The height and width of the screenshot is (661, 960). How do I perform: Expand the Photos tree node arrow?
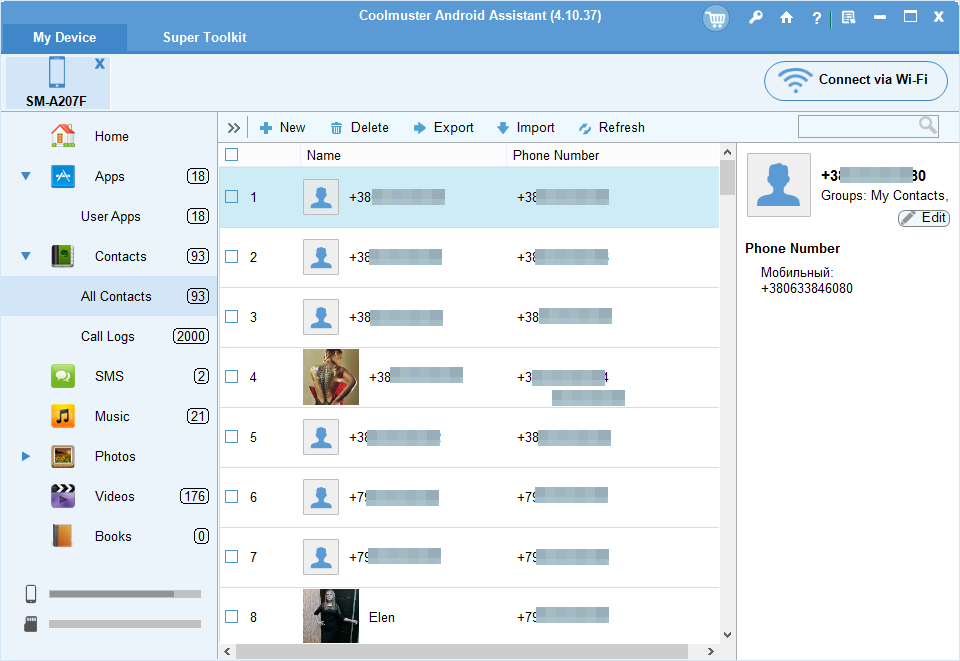[26, 456]
